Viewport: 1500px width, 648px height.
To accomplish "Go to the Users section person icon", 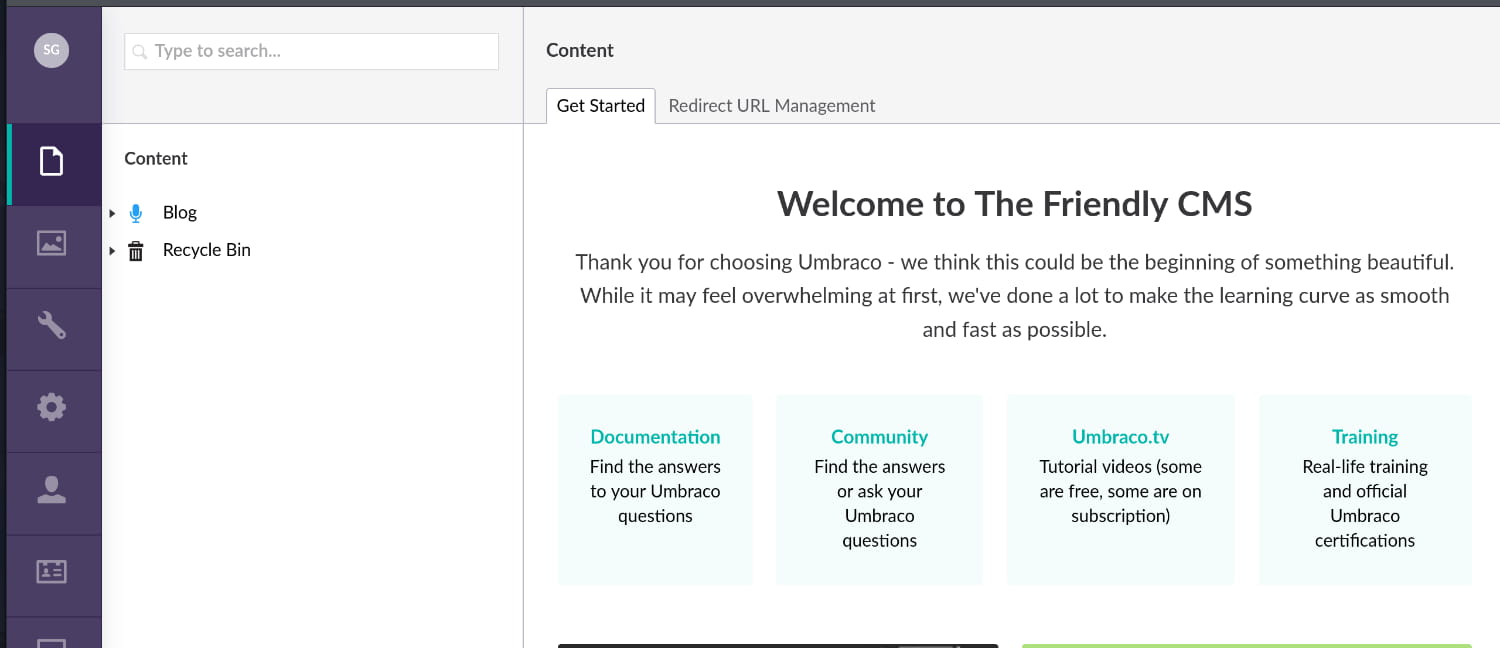I will tap(51, 489).
